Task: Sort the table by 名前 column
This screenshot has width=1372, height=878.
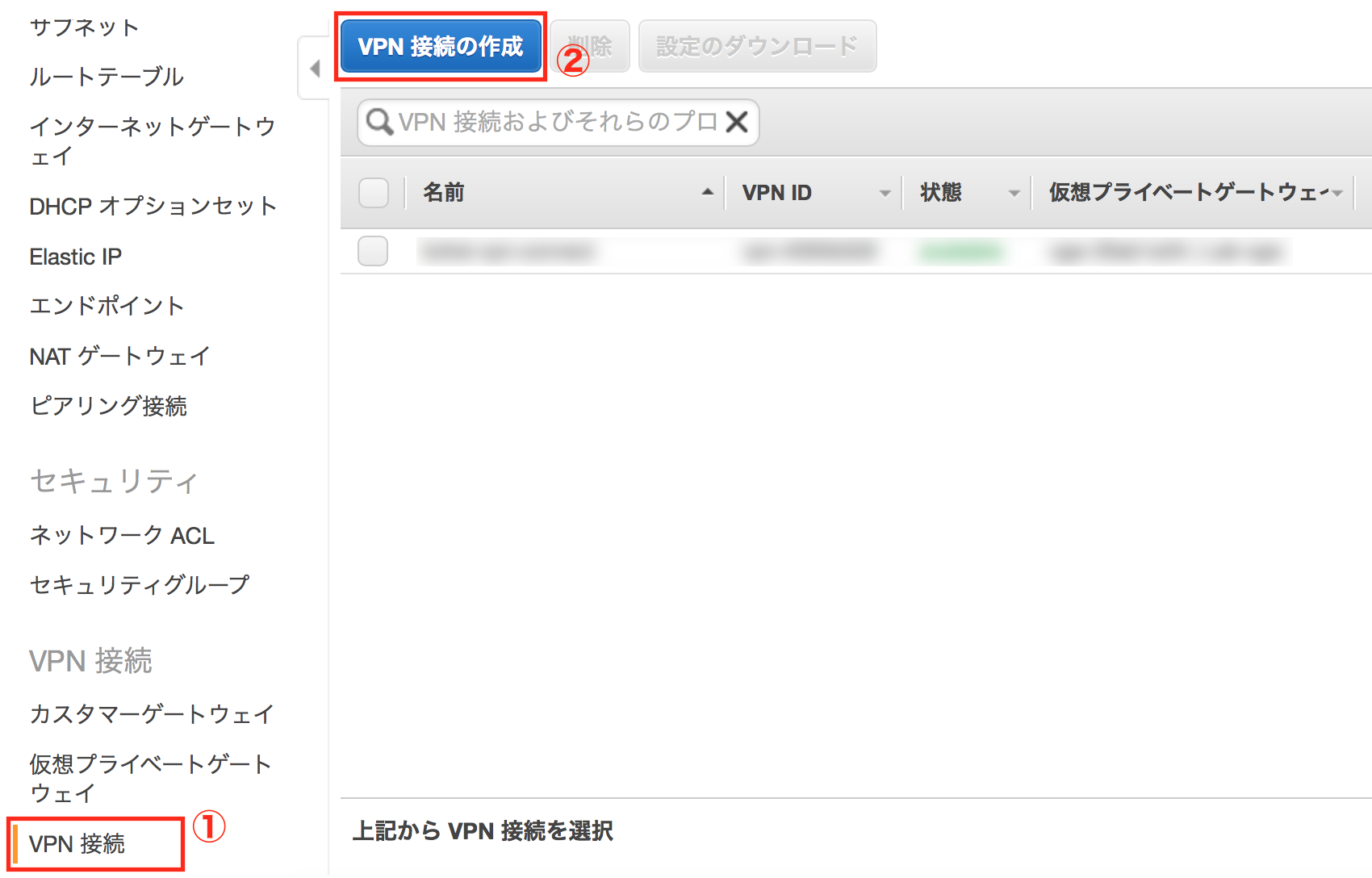Action: pos(707,193)
